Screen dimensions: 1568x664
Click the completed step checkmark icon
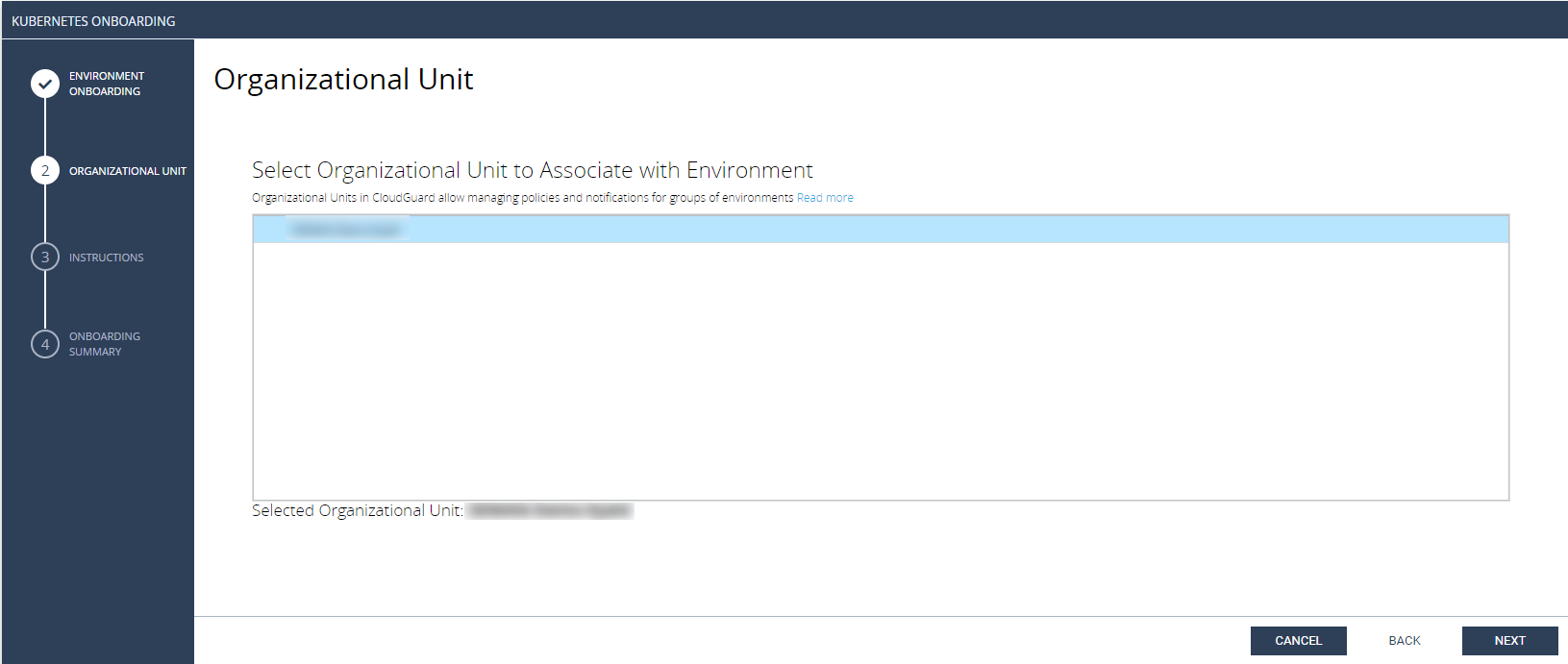coord(45,85)
